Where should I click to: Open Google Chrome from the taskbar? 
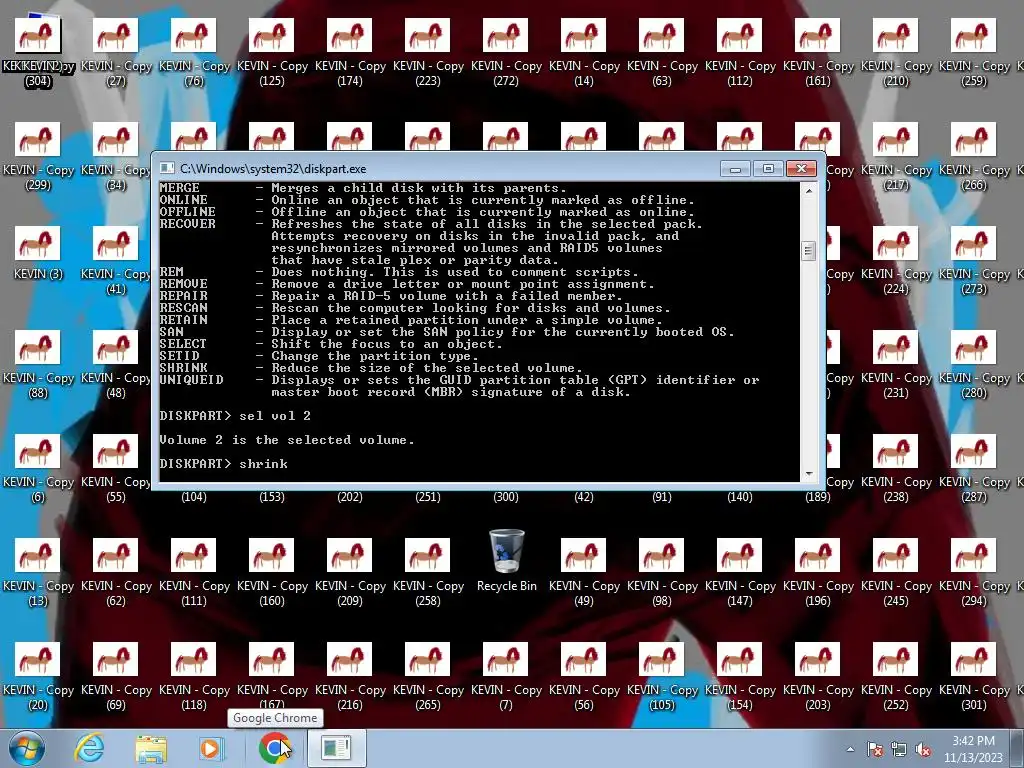[275, 748]
